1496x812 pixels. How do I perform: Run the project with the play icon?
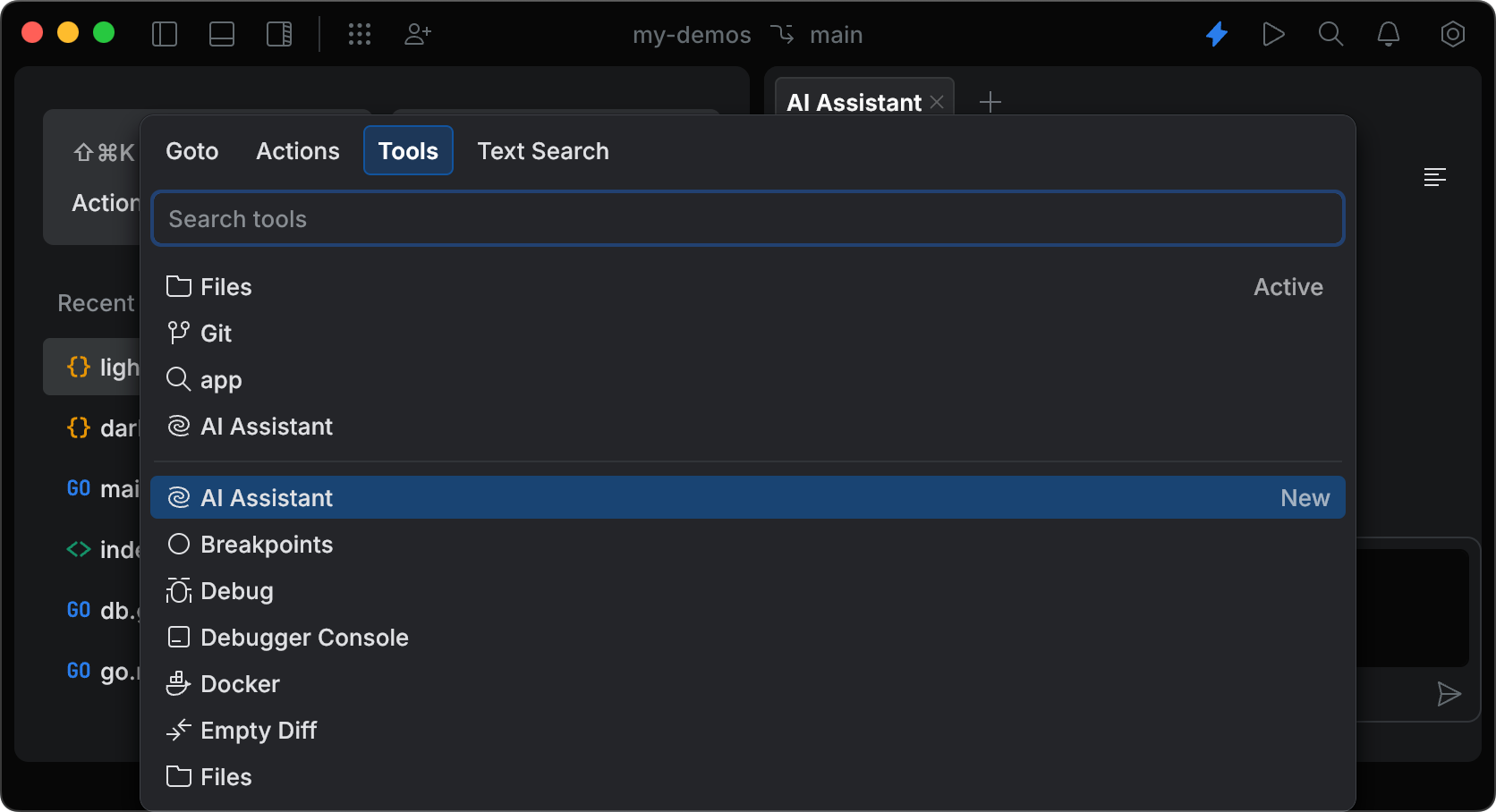click(x=1273, y=34)
